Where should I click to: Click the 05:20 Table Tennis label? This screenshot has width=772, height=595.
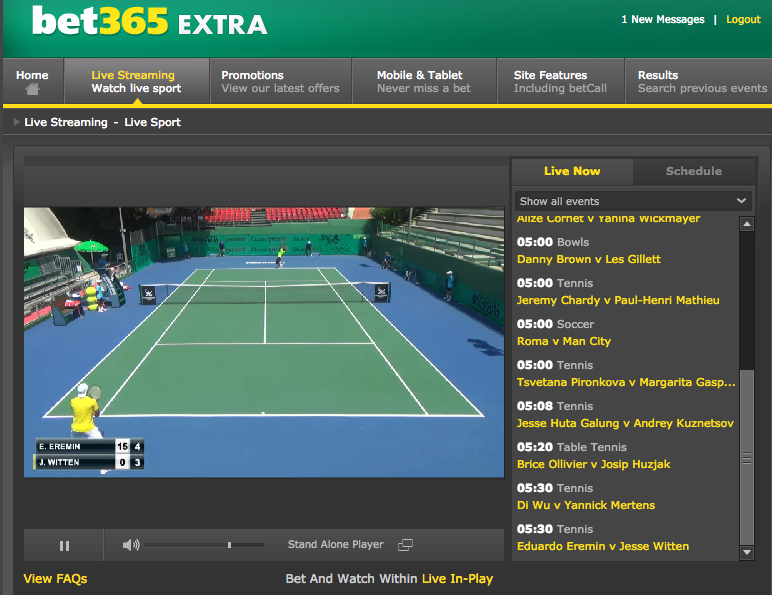click(572, 447)
